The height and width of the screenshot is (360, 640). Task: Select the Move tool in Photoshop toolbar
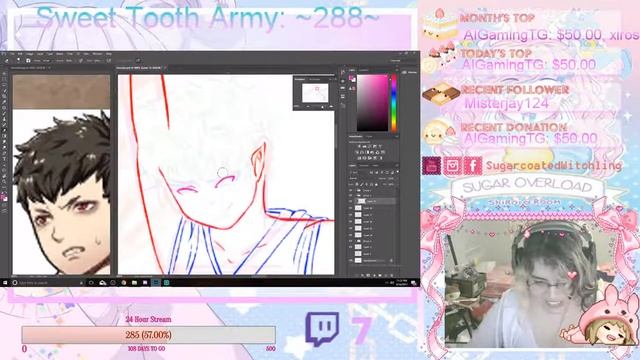(x=4, y=73)
